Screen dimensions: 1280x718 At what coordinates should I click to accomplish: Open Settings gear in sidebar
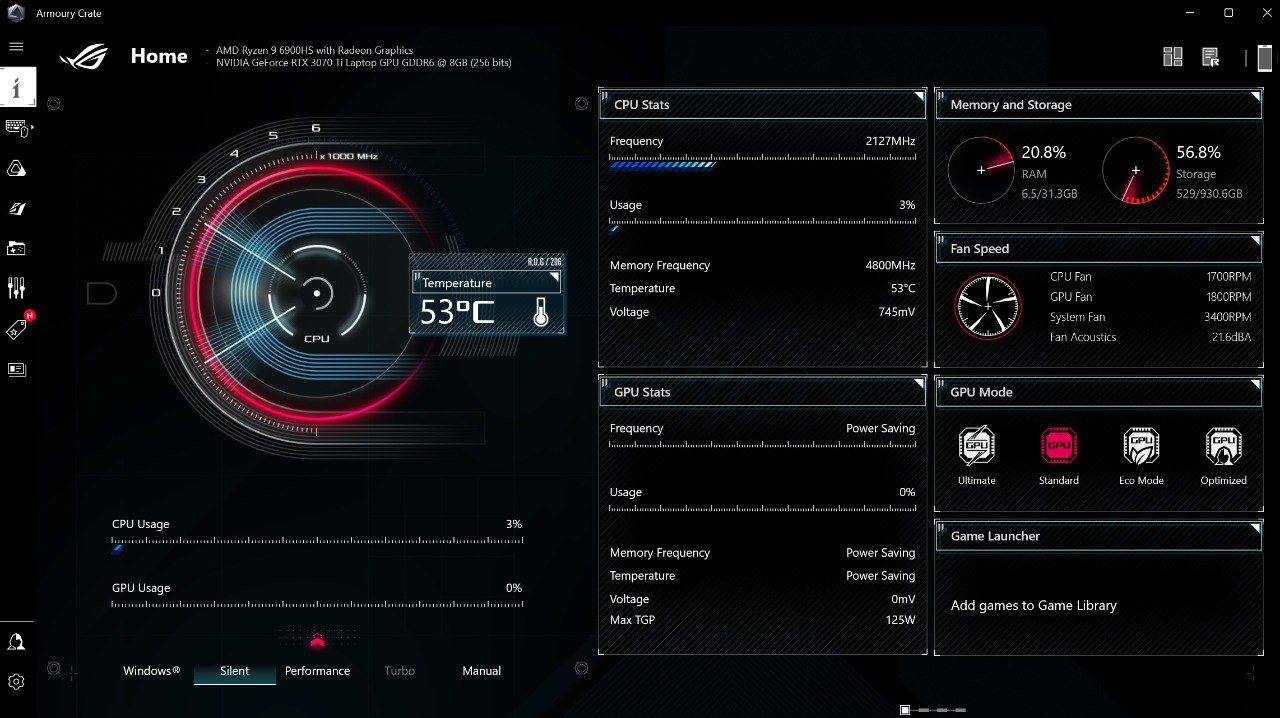pyautogui.click(x=16, y=682)
